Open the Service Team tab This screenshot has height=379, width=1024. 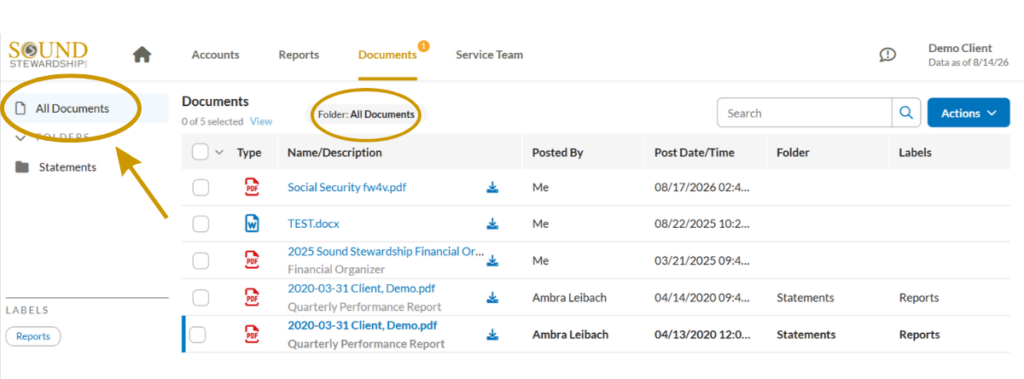[x=489, y=55]
